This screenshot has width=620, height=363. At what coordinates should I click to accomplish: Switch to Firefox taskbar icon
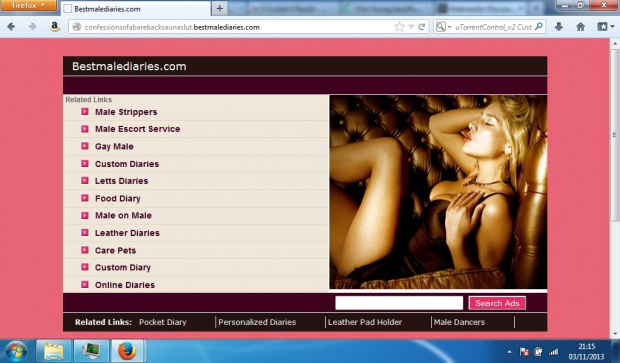click(x=128, y=351)
